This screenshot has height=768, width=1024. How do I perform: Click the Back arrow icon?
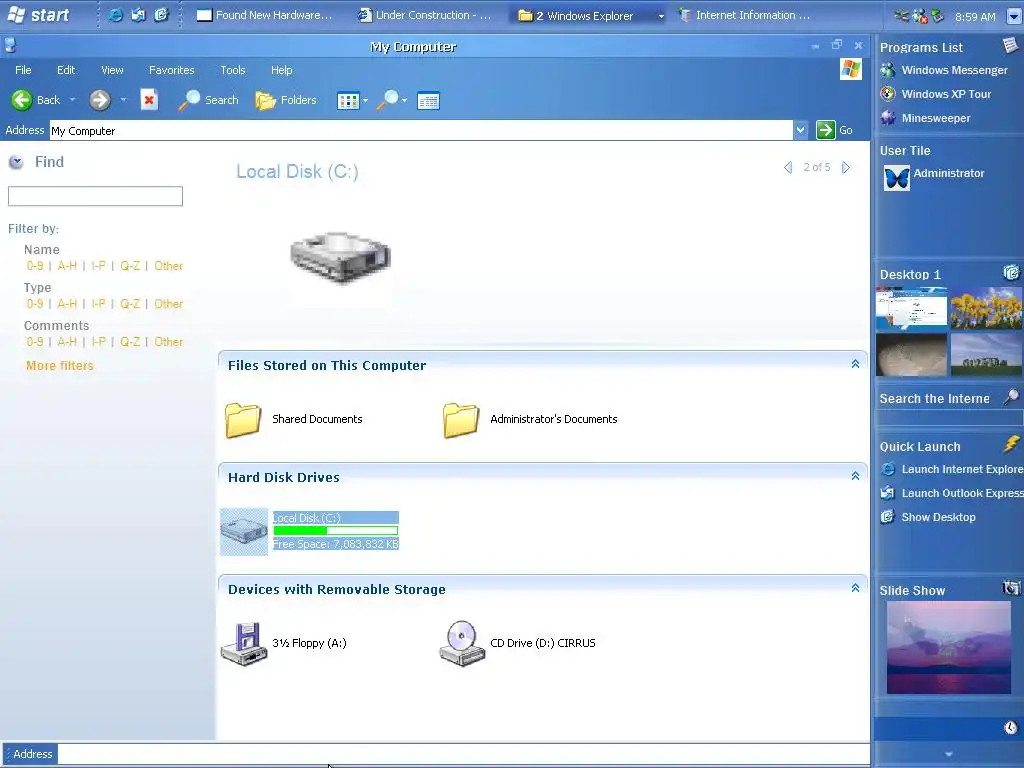tap(22, 100)
